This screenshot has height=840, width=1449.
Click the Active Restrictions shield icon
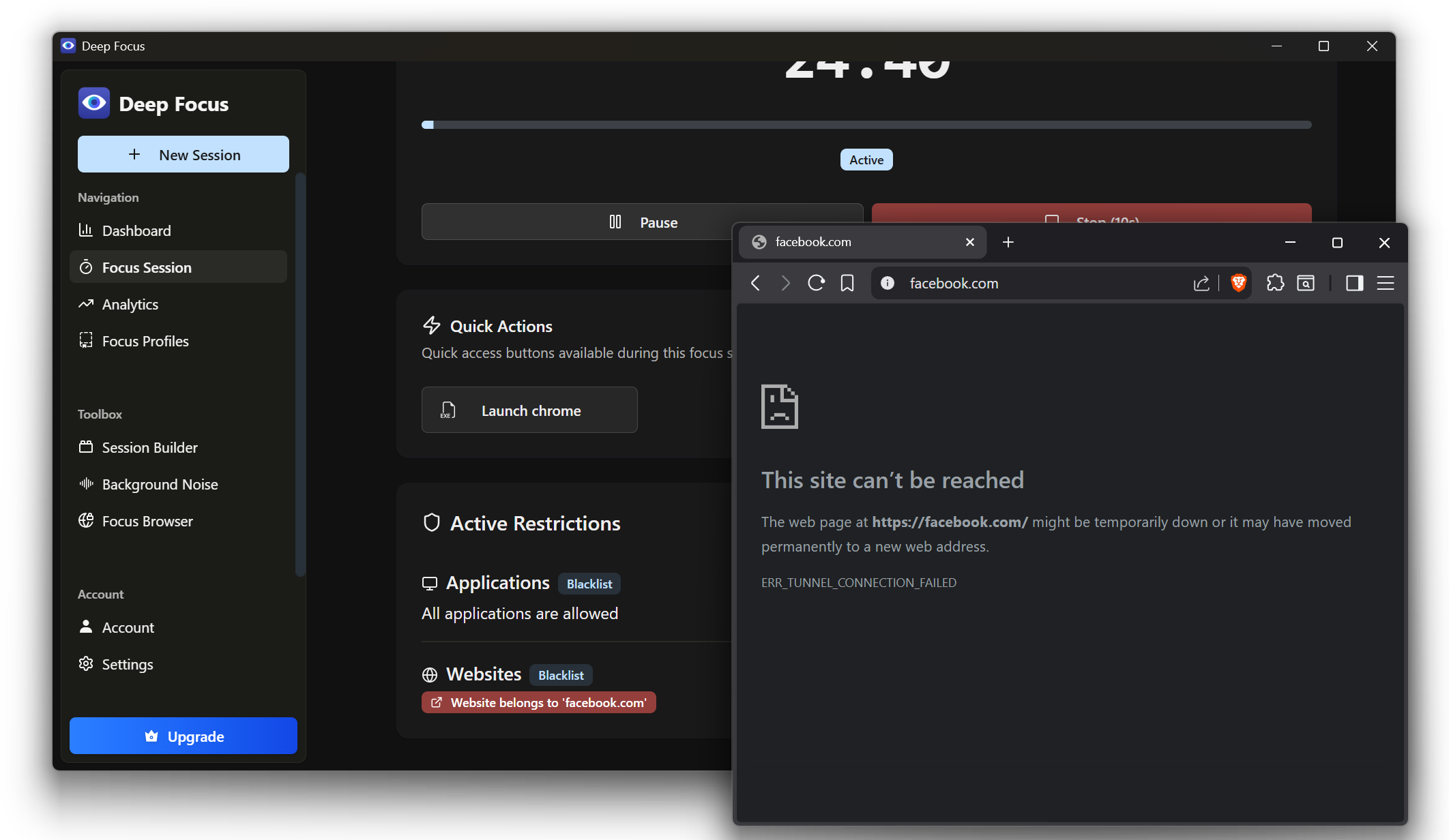(432, 523)
